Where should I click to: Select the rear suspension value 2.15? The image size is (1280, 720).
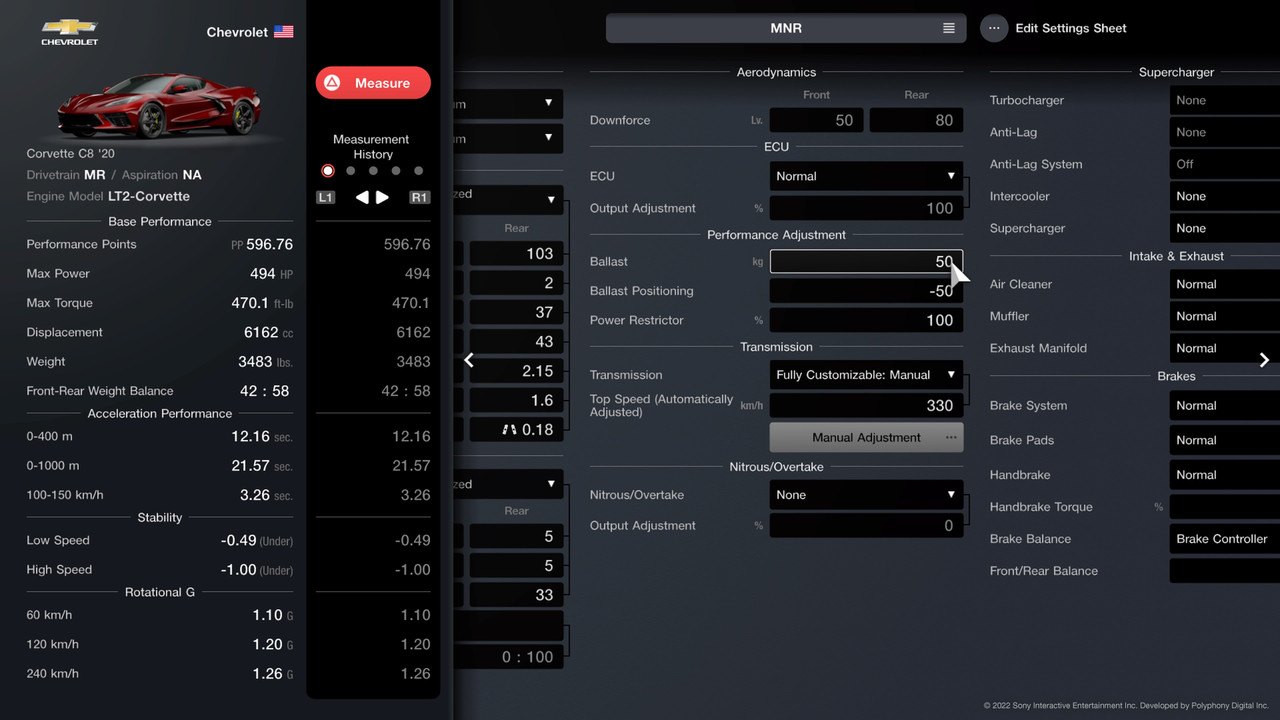[x=516, y=371]
